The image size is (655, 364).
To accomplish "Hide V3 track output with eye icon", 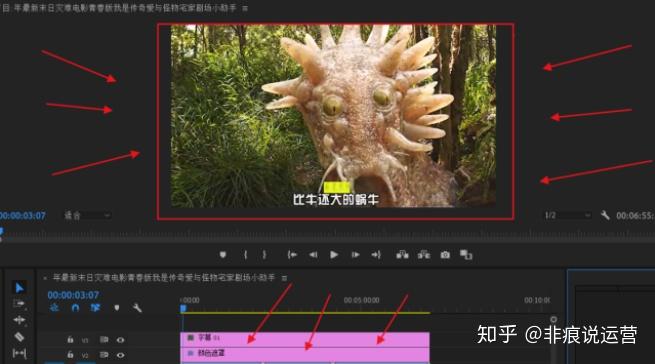I will point(120,340).
